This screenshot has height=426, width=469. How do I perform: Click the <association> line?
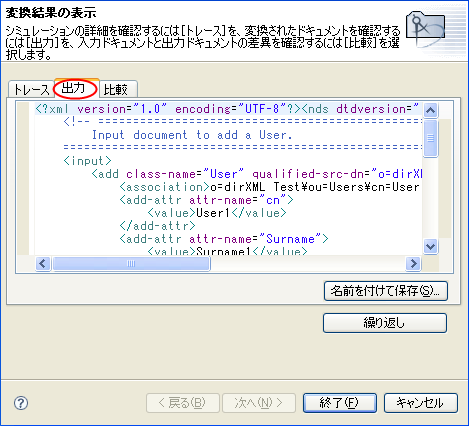pyautogui.click(x=269, y=187)
